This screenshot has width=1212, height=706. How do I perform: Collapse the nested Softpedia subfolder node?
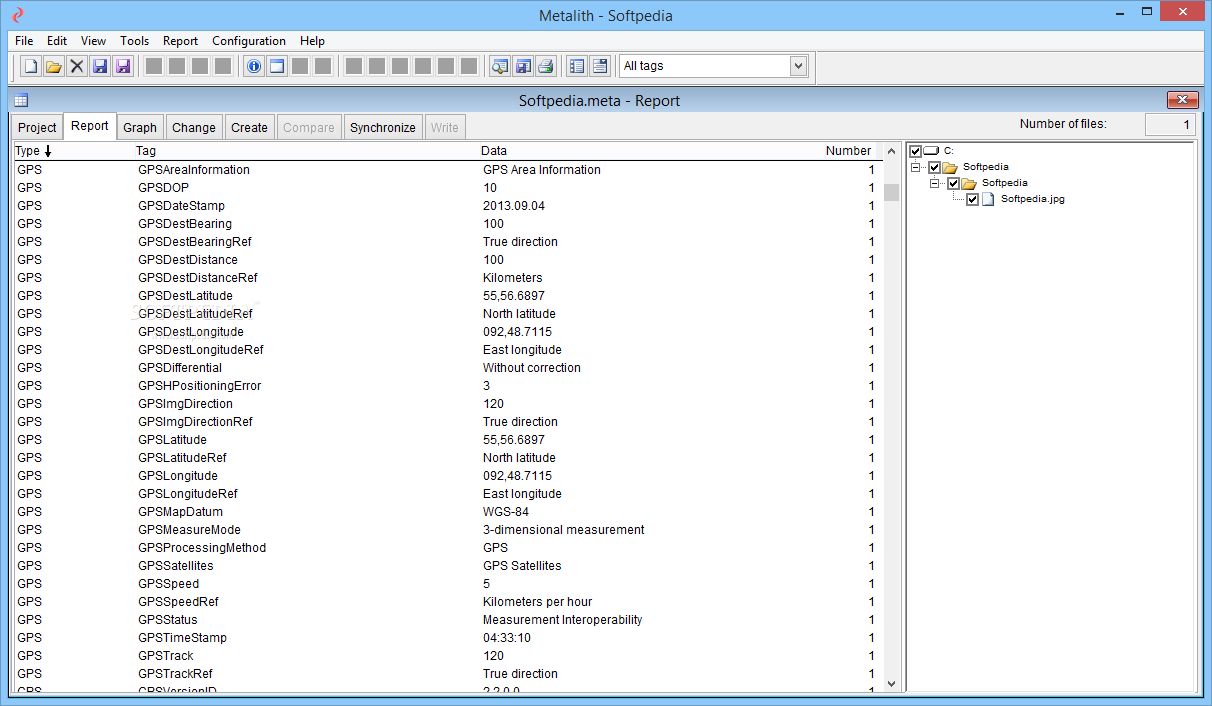tap(935, 183)
